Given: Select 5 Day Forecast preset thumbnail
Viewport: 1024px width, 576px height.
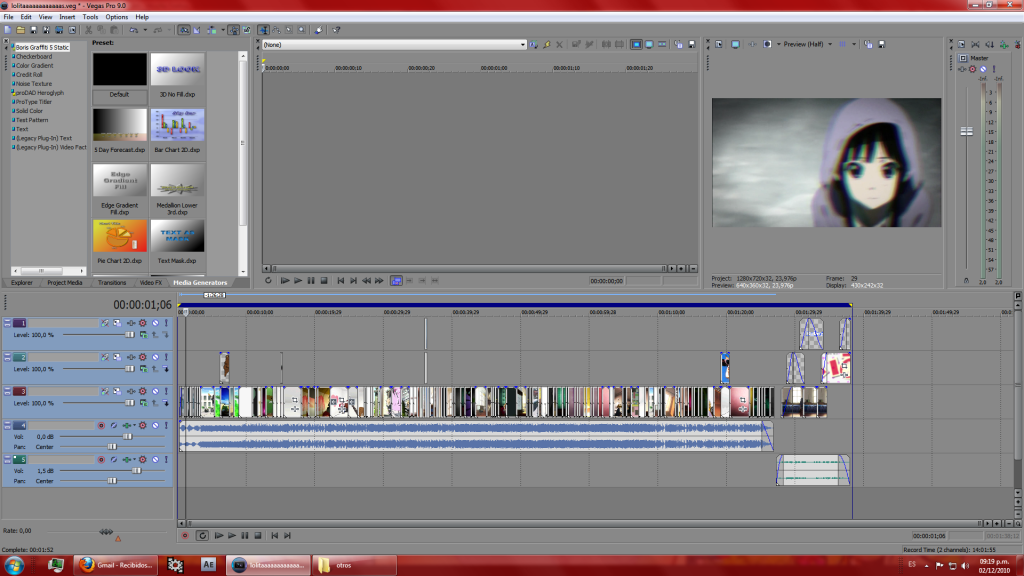Looking at the screenshot, I should pos(120,125).
